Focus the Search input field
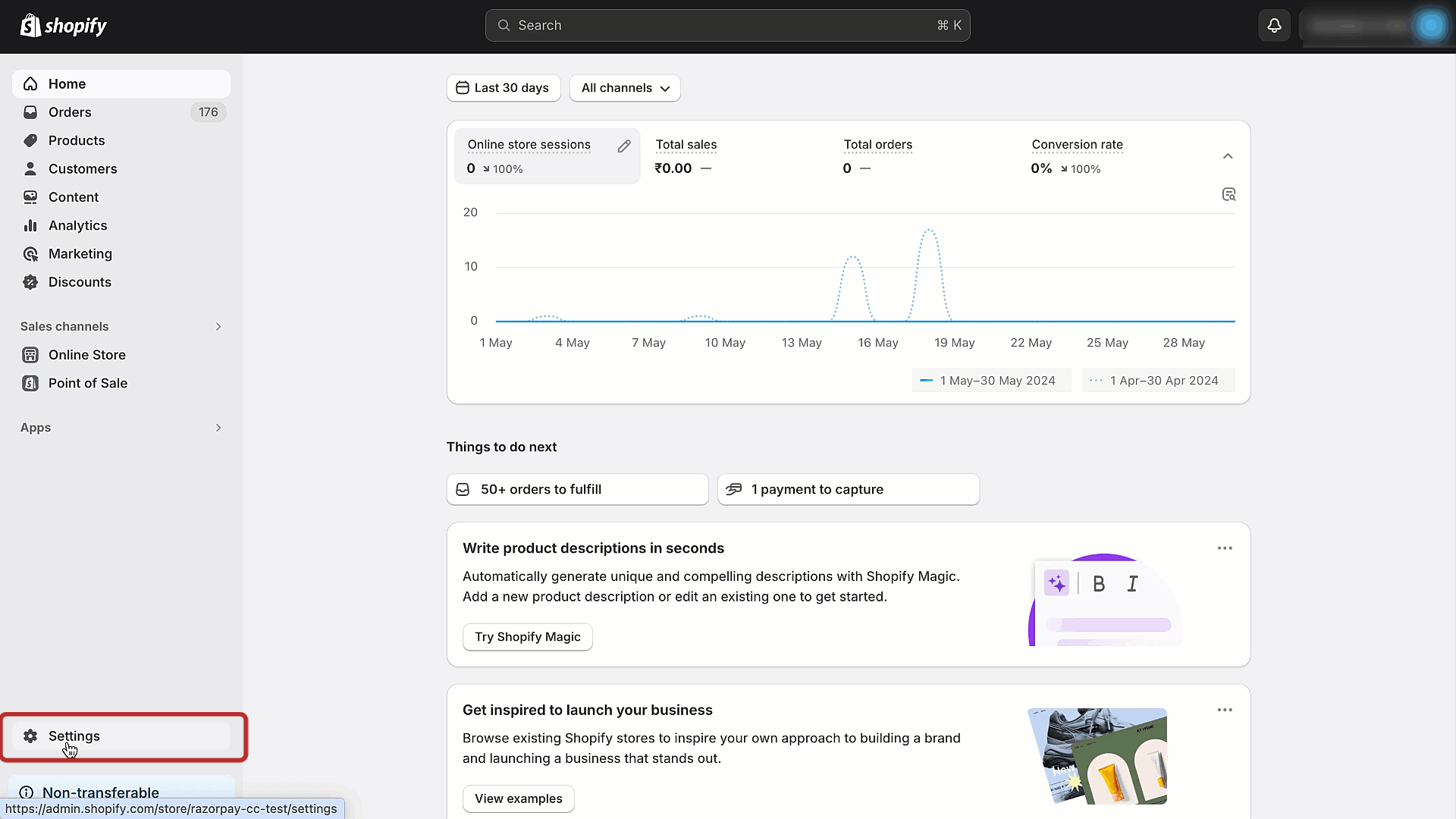The height and width of the screenshot is (819, 1456). pyautogui.click(x=728, y=26)
